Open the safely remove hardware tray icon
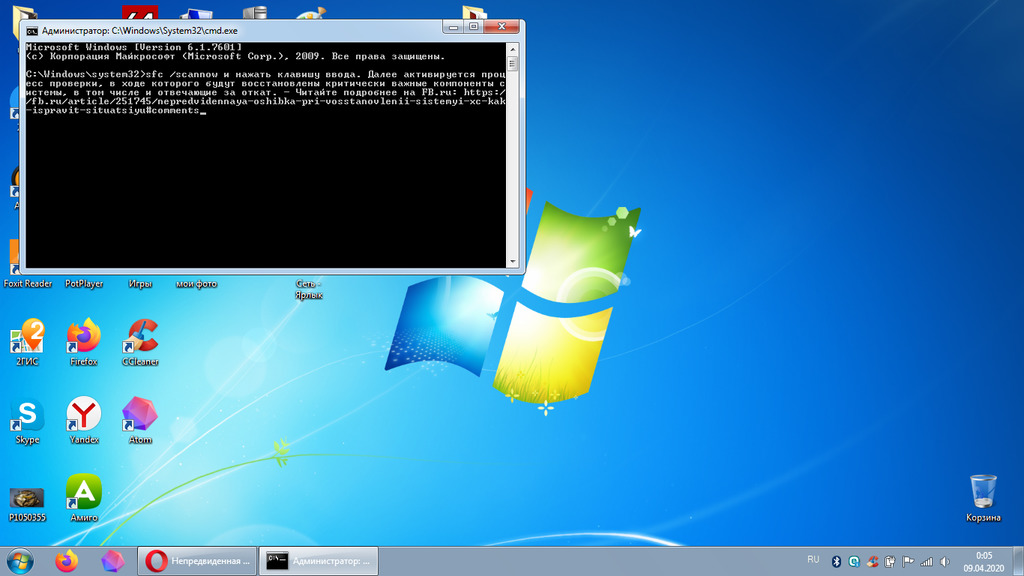1024x576 pixels. coord(889,562)
